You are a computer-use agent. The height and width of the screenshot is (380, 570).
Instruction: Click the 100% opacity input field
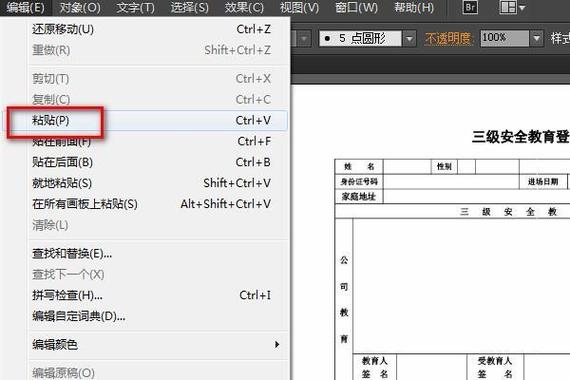[x=505, y=38]
